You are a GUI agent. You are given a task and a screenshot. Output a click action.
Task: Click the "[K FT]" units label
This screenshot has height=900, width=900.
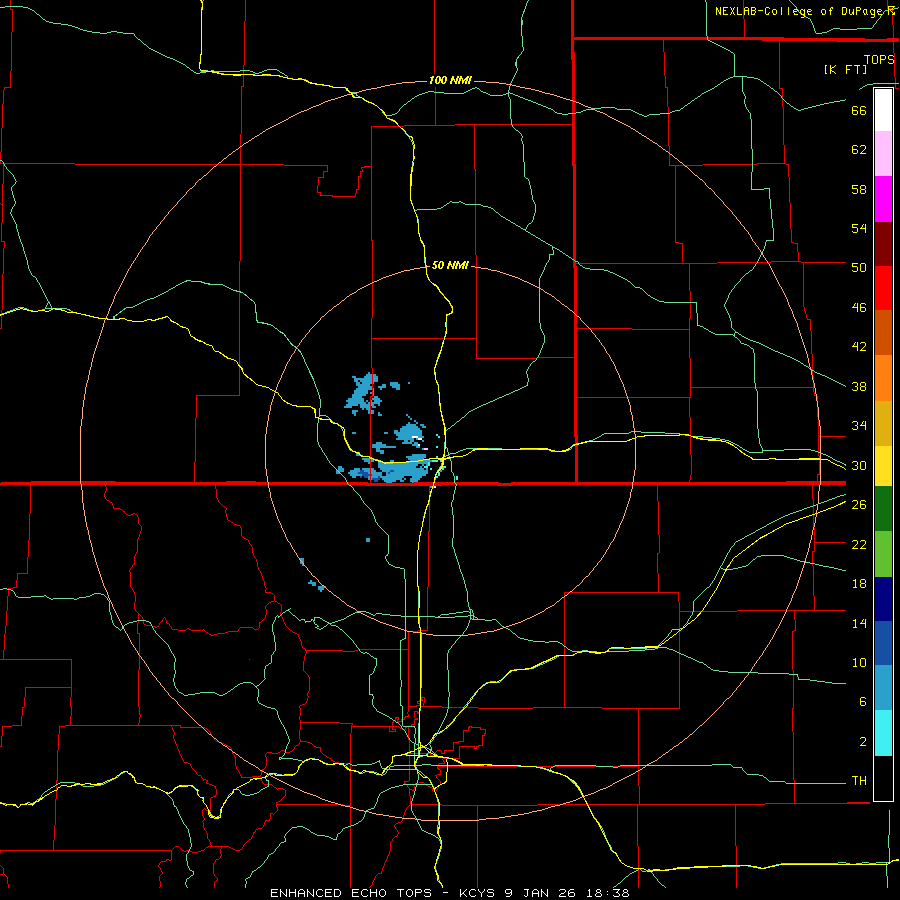tap(845, 69)
